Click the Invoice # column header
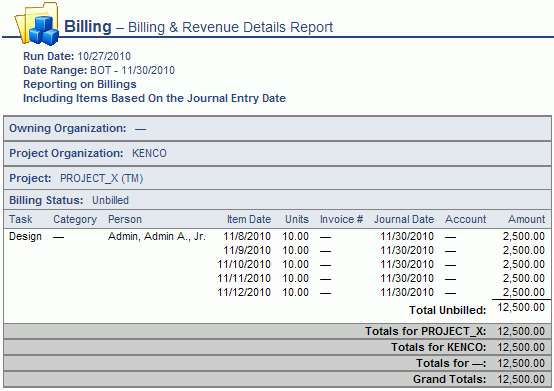 [341, 219]
